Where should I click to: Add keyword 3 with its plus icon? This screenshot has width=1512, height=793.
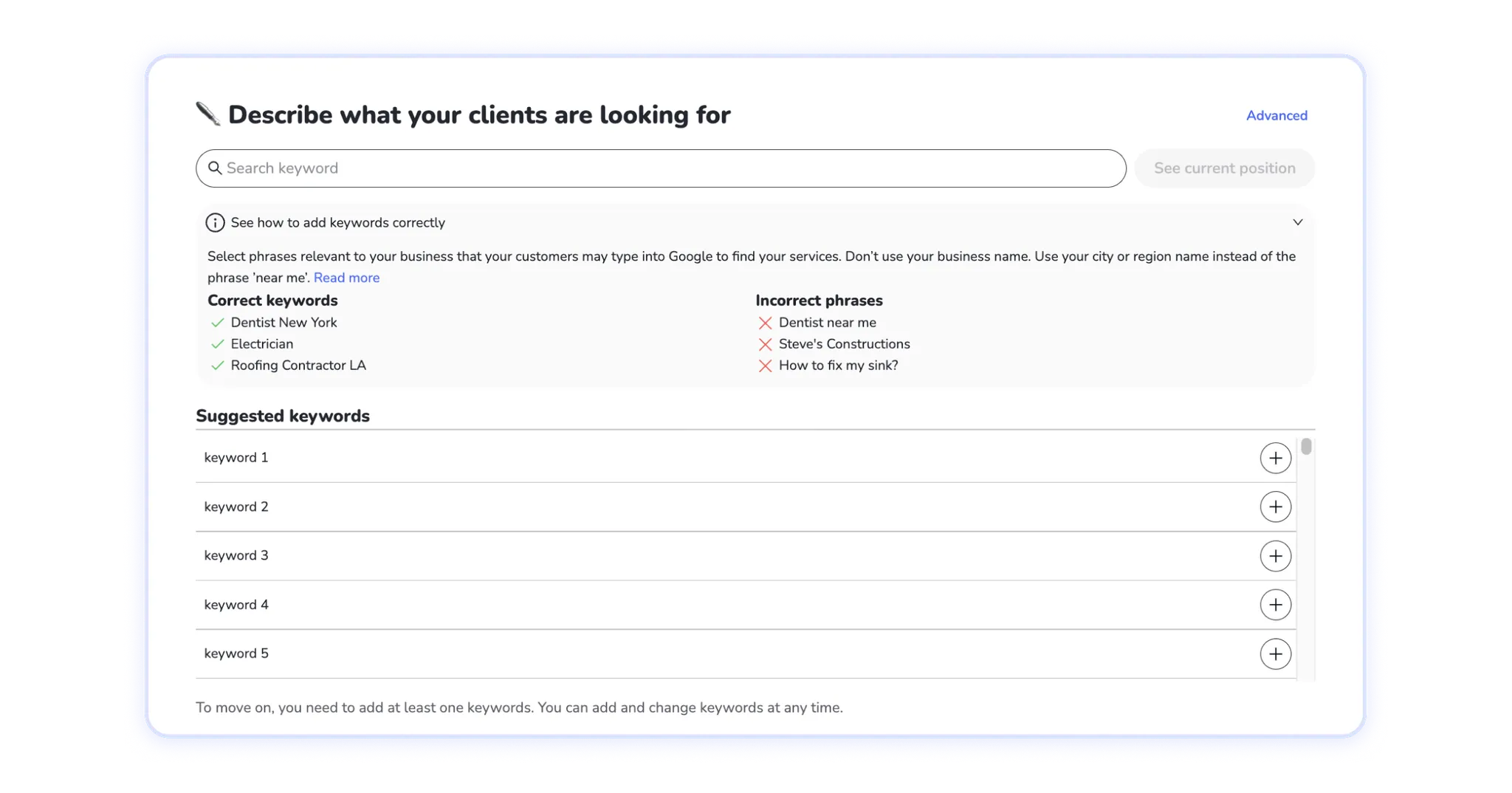tap(1275, 556)
